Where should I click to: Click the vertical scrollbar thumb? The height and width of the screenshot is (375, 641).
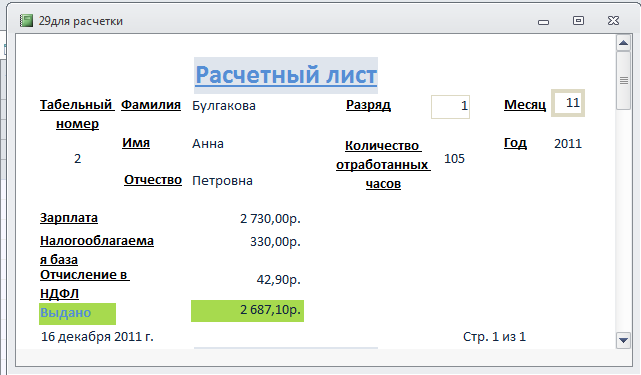pos(623,81)
